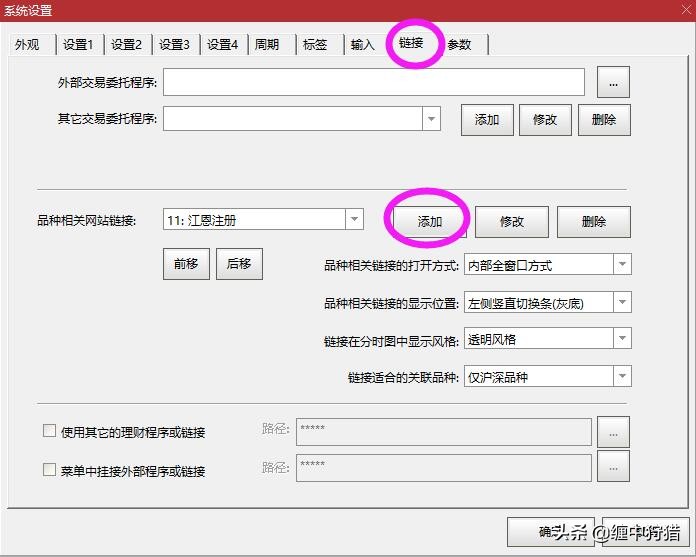This screenshot has width=696, height=557.
Task: Open the 设置2 tab
Action: click(127, 44)
